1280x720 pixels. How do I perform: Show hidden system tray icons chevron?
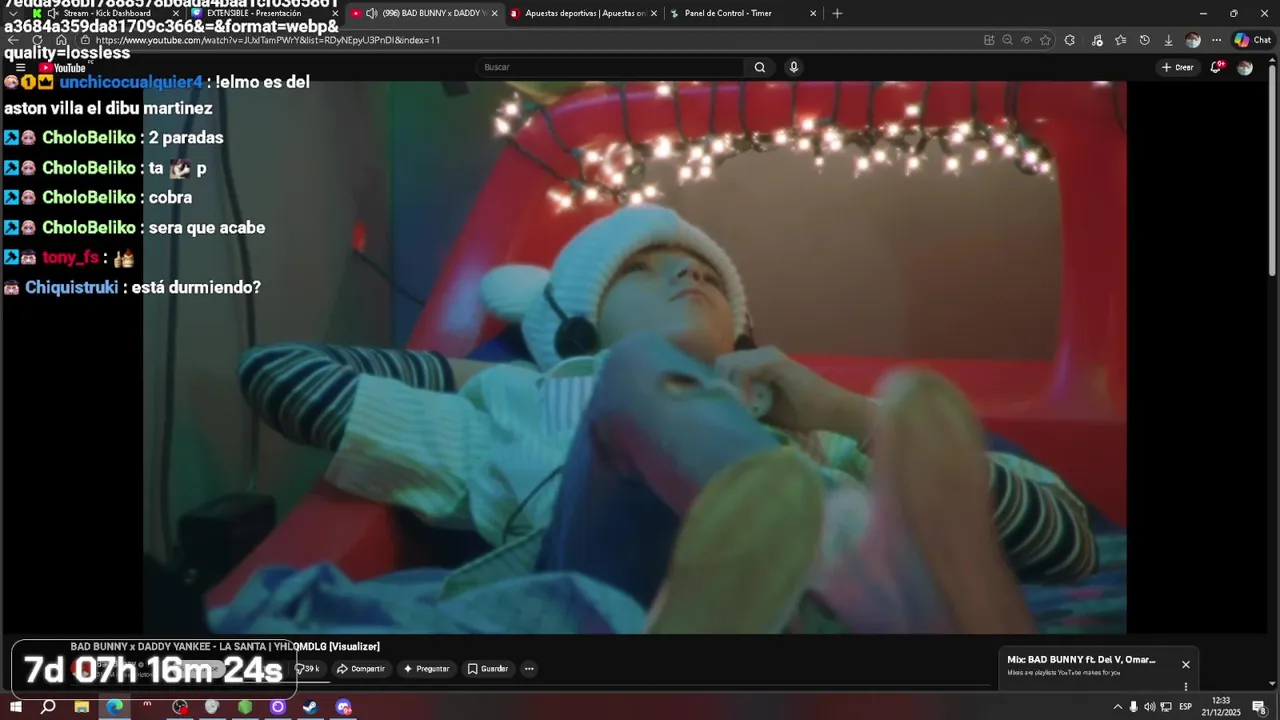[1118, 707]
